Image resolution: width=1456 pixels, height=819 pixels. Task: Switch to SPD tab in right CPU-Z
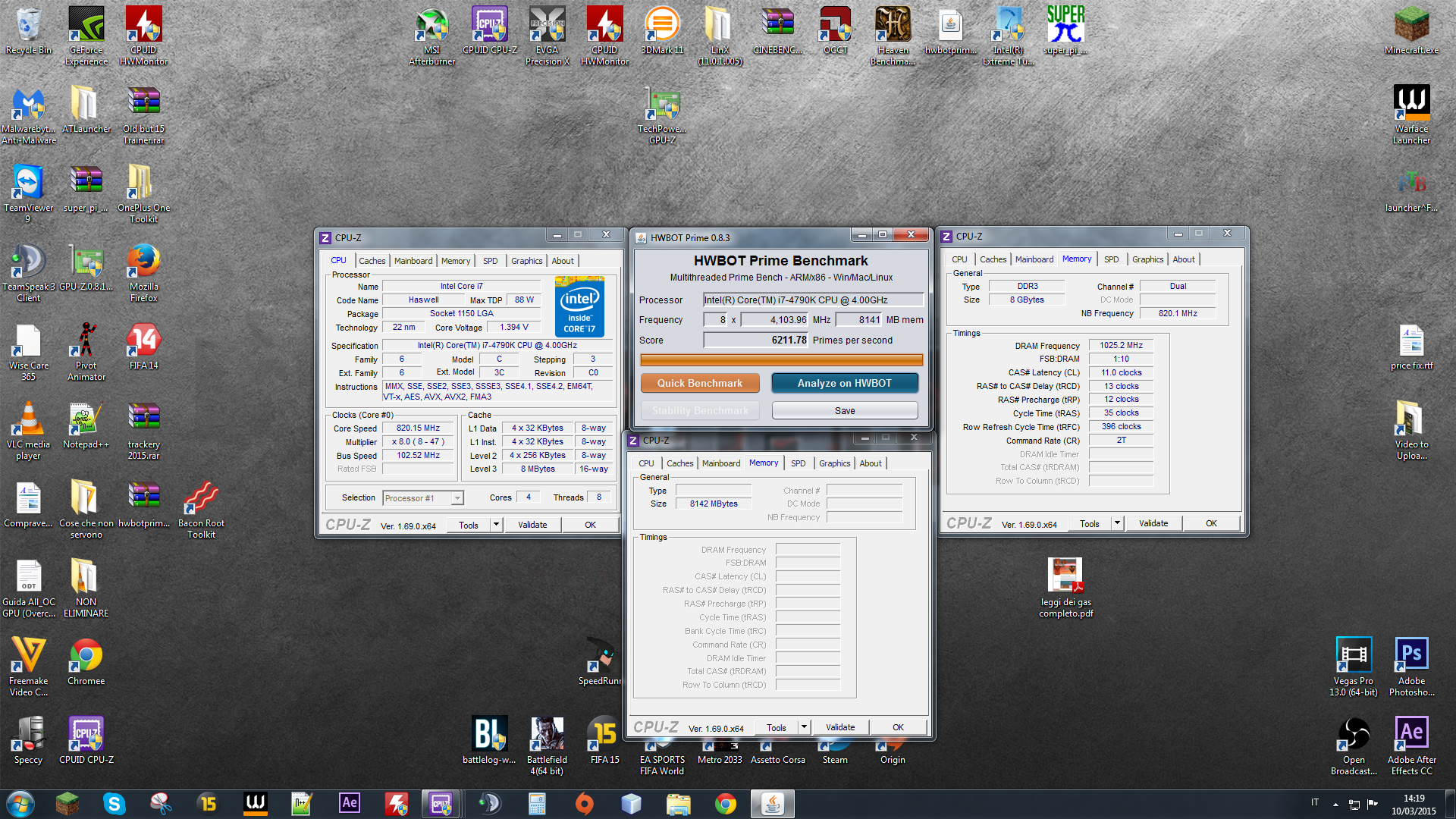click(1111, 259)
